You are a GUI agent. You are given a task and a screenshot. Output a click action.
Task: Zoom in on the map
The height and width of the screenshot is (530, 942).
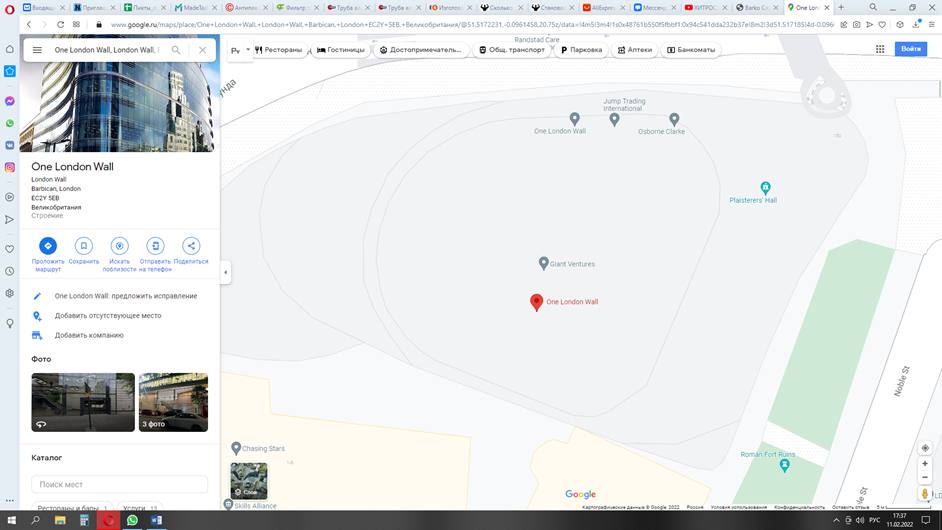click(x=925, y=464)
